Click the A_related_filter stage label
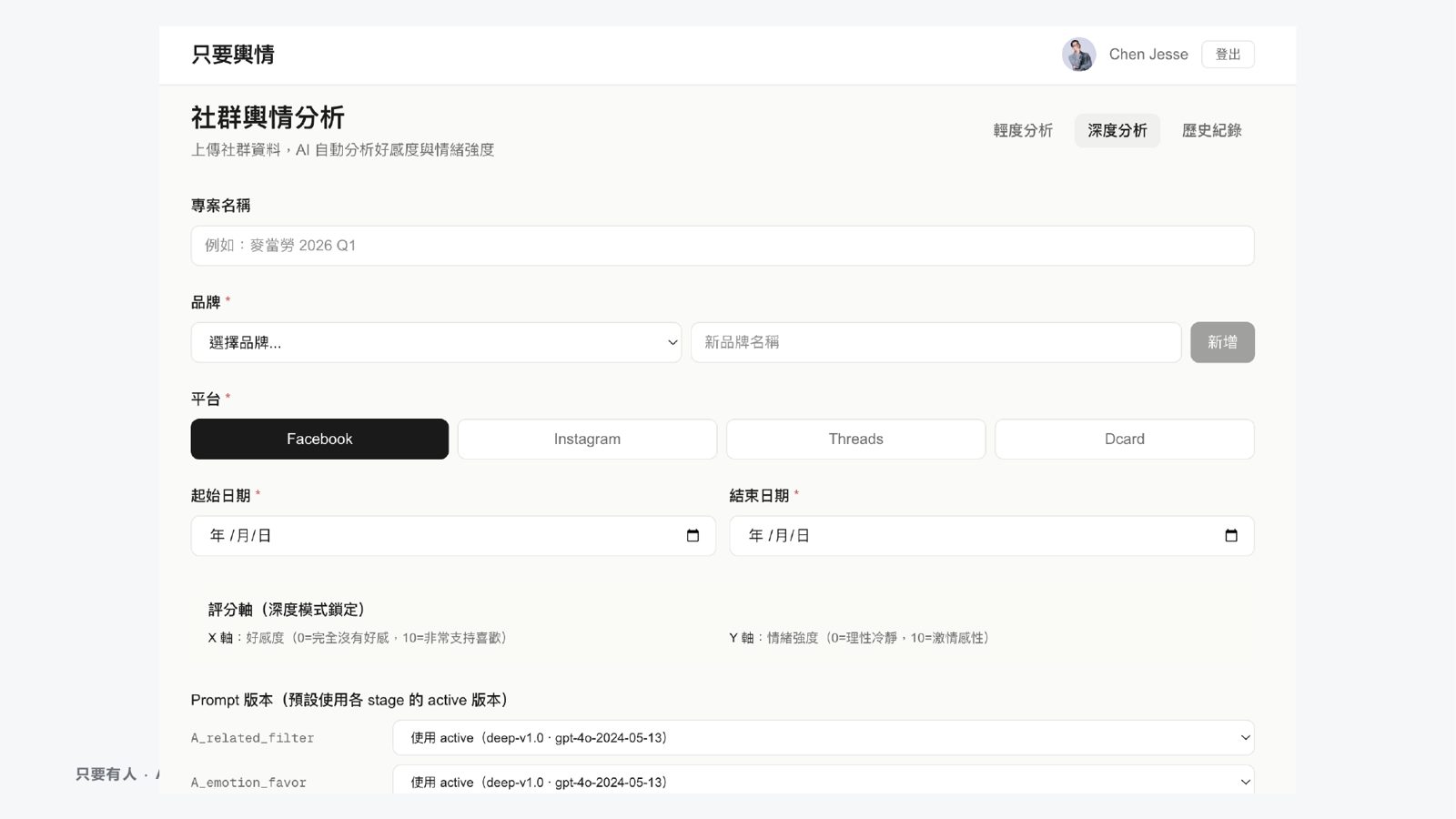 pyautogui.click(x=252, y=738)
